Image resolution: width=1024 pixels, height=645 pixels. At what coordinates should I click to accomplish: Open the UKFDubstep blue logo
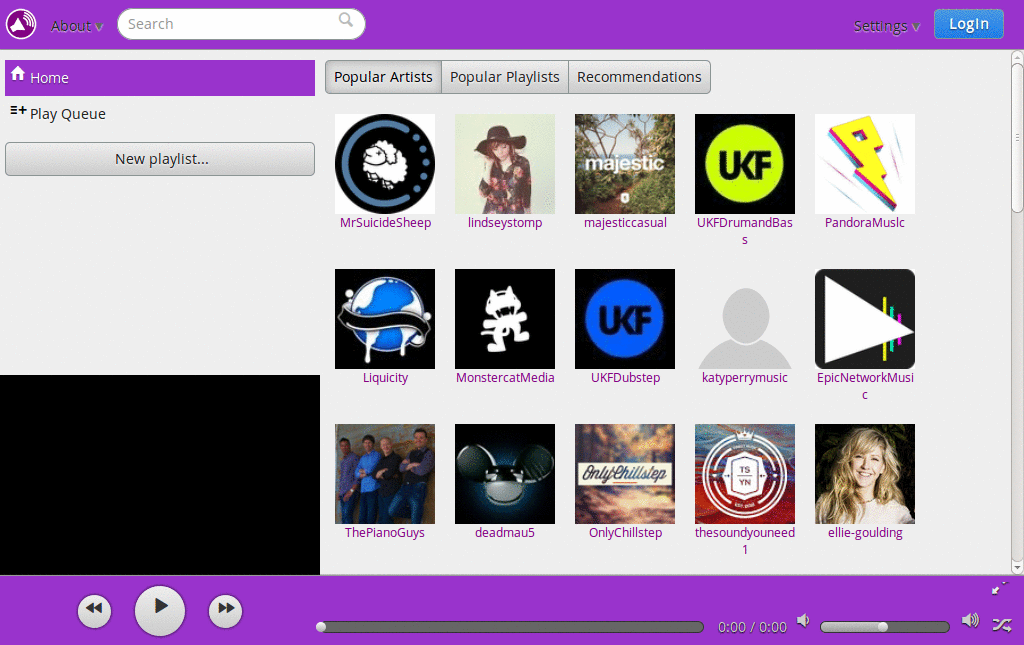point(625,319)
